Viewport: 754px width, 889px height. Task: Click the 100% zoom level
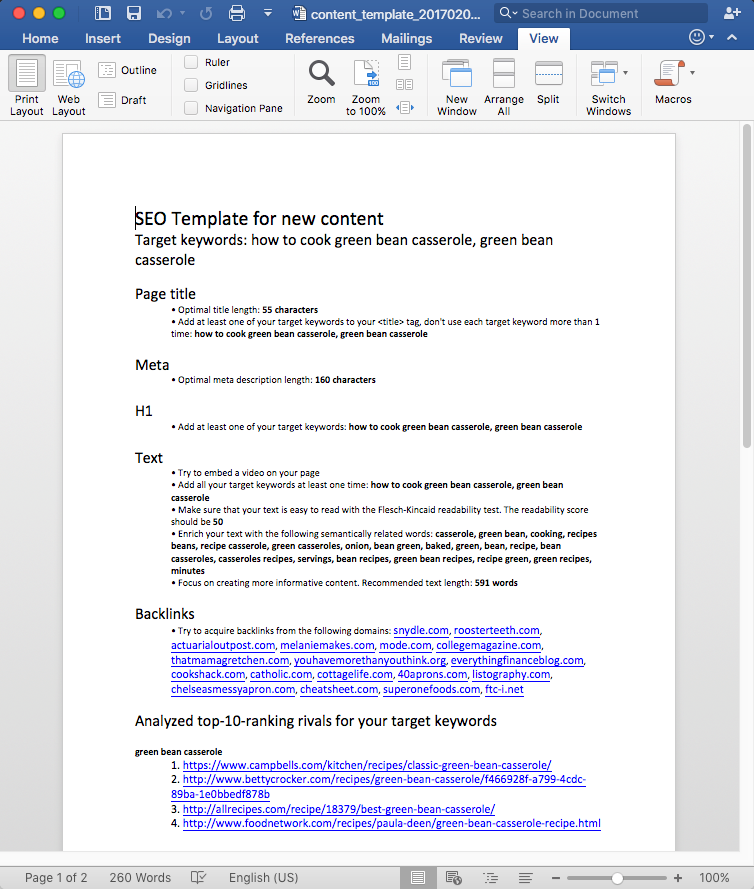click(714, 878)
